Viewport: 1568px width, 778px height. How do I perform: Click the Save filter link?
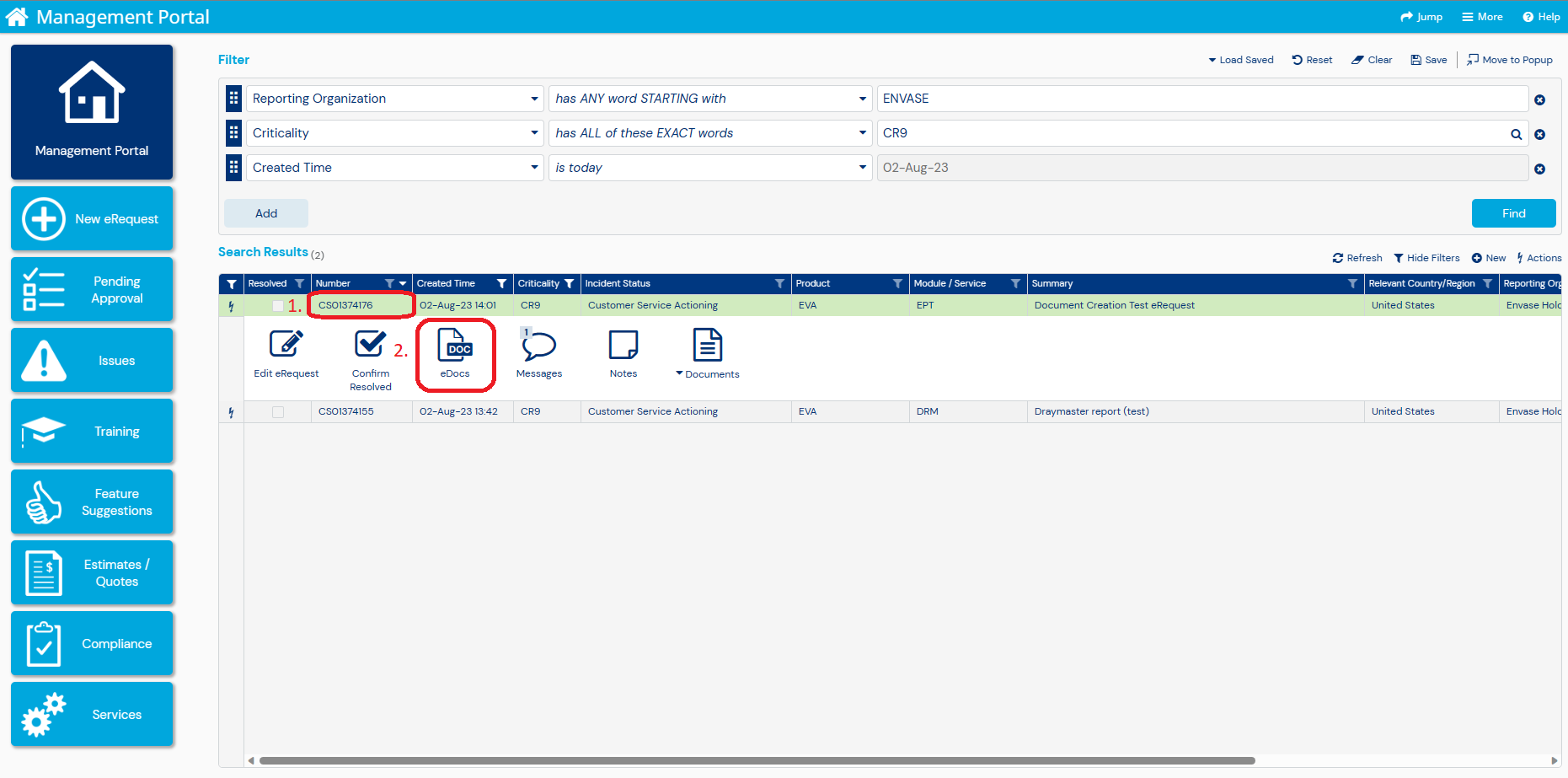[x=1428, y=59]
